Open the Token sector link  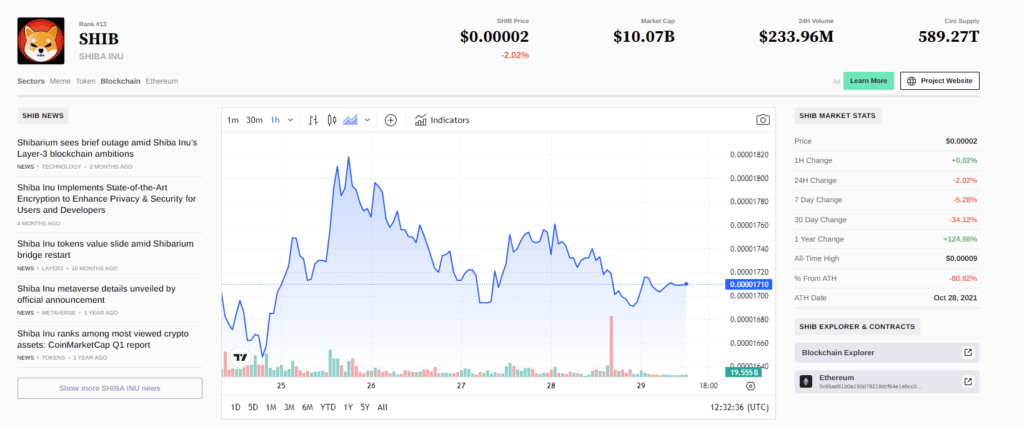85,82
